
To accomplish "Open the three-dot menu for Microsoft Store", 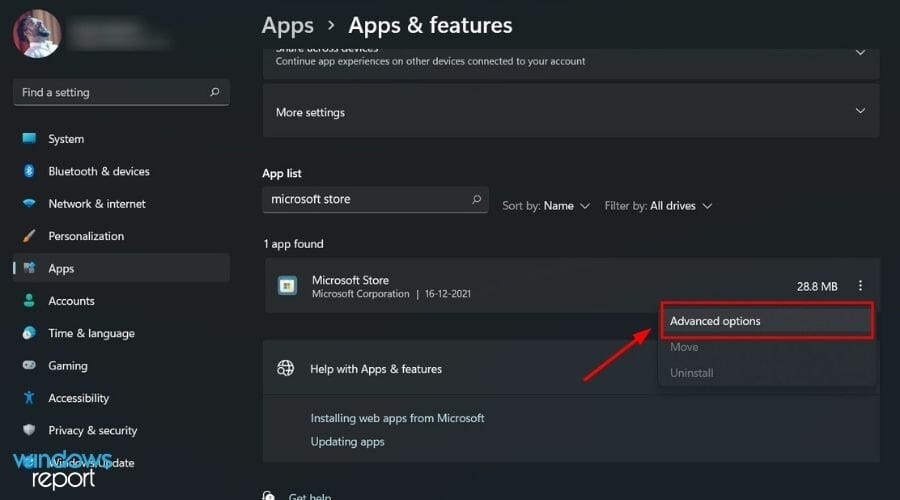I will click(x=860, y=286).
